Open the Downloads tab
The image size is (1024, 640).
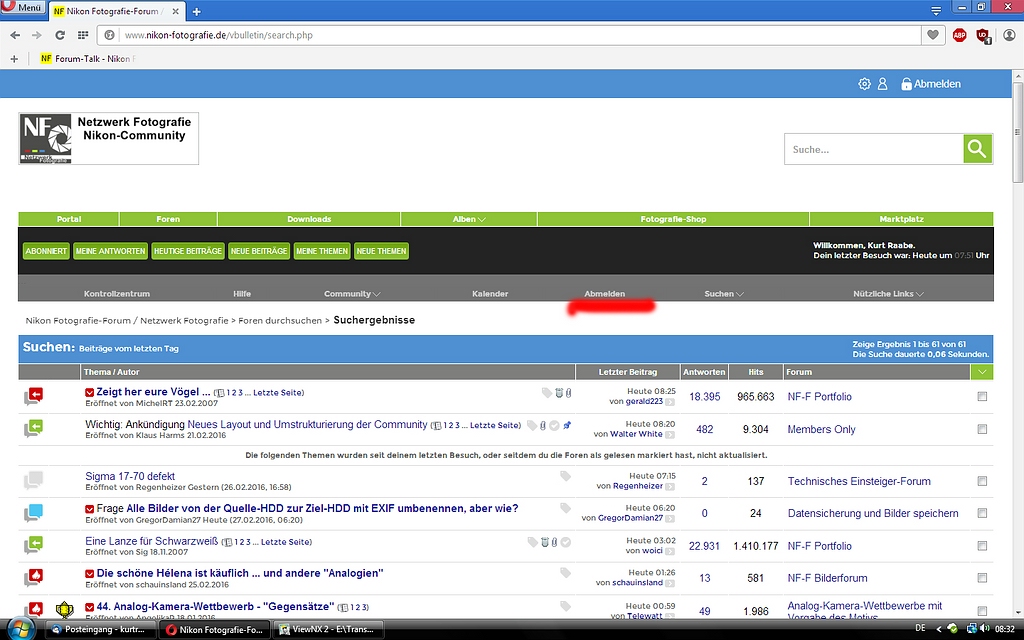pos(309,219)
